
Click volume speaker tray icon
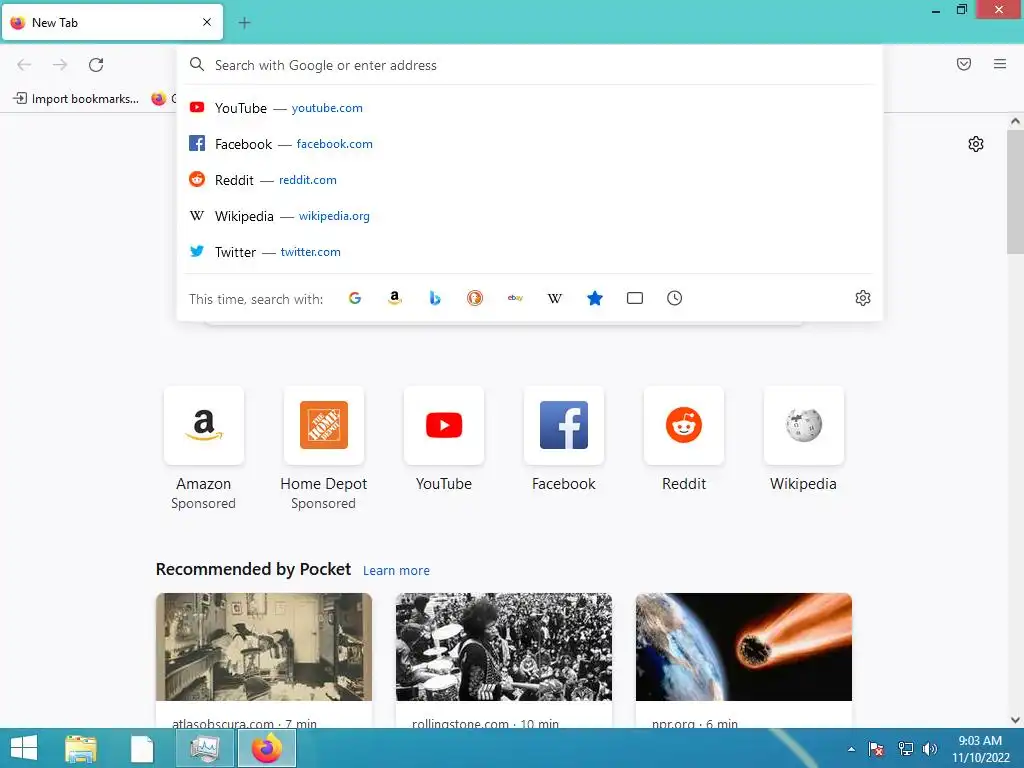(930, 749)
